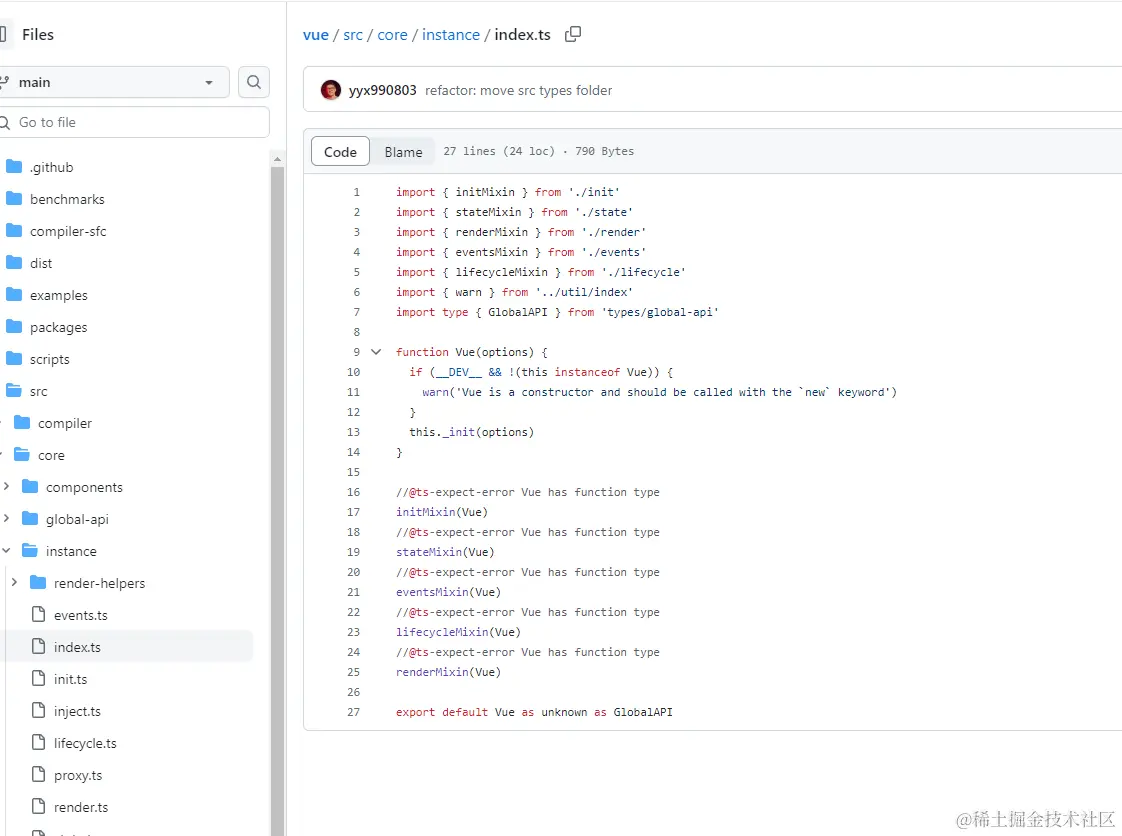Click the file tree scrollbar up arrow
The width and height of the screenshot is (1122, 836).
click(278, 159)
